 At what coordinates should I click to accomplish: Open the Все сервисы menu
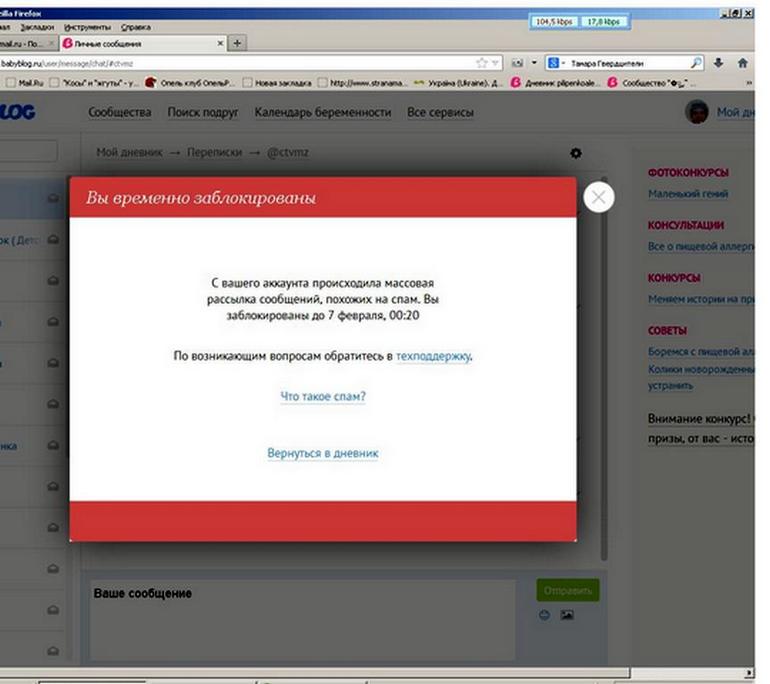[x=440, y=112]
